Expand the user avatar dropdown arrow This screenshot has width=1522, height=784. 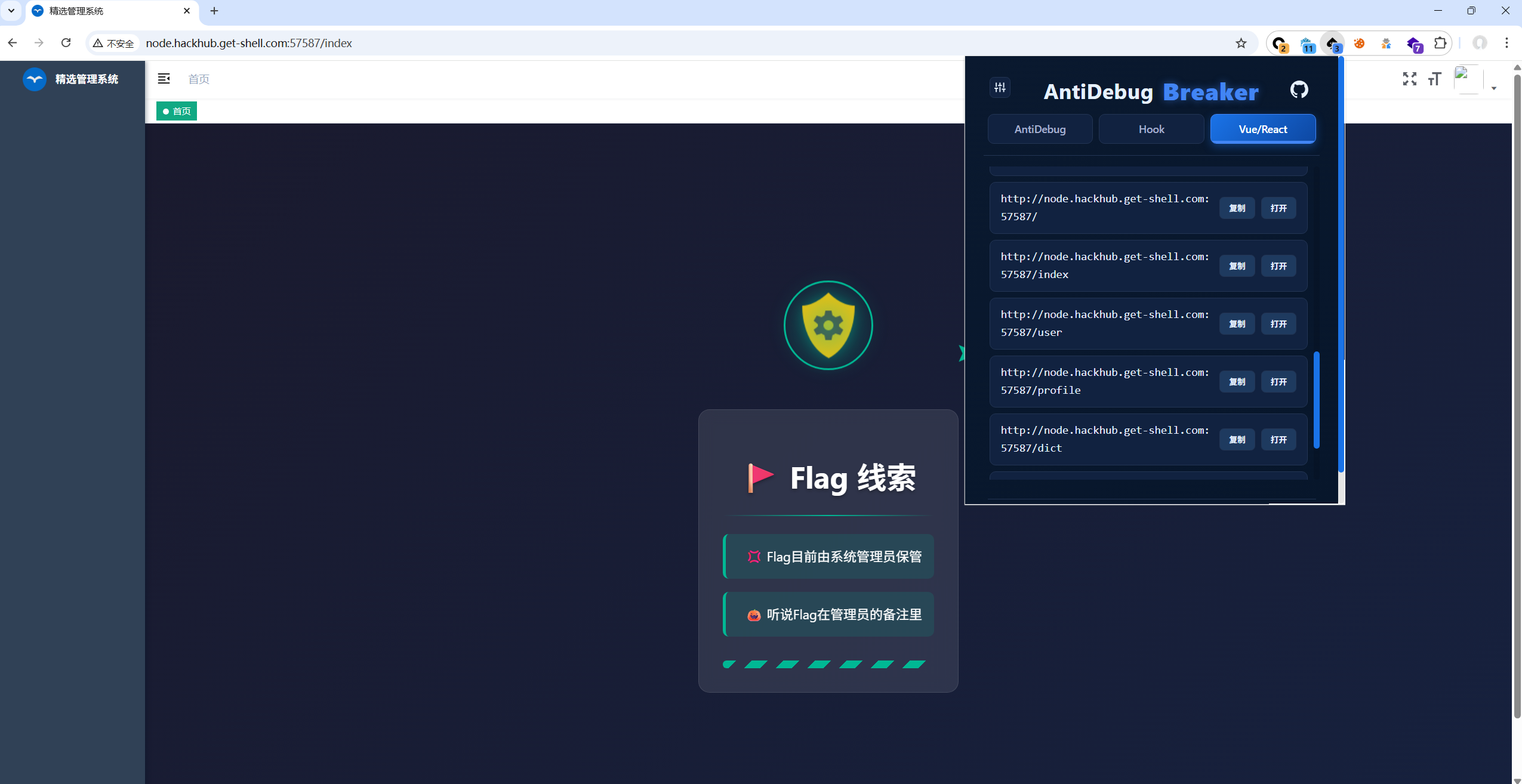coord(1493,88)
